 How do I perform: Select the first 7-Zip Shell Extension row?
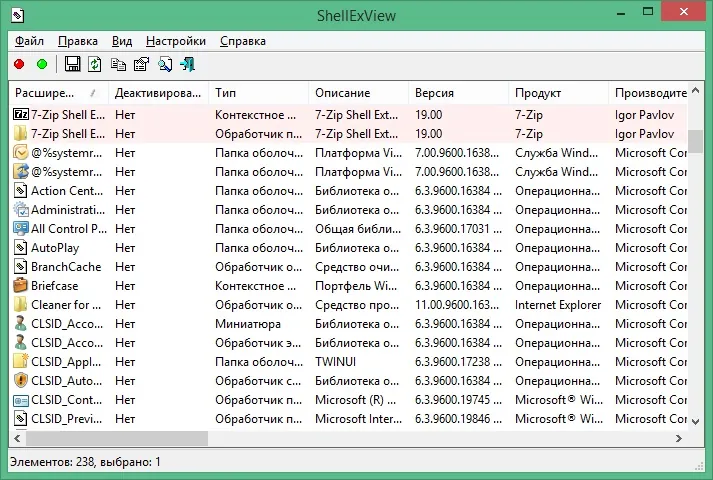pyautogui.click(x=348, y=115)
